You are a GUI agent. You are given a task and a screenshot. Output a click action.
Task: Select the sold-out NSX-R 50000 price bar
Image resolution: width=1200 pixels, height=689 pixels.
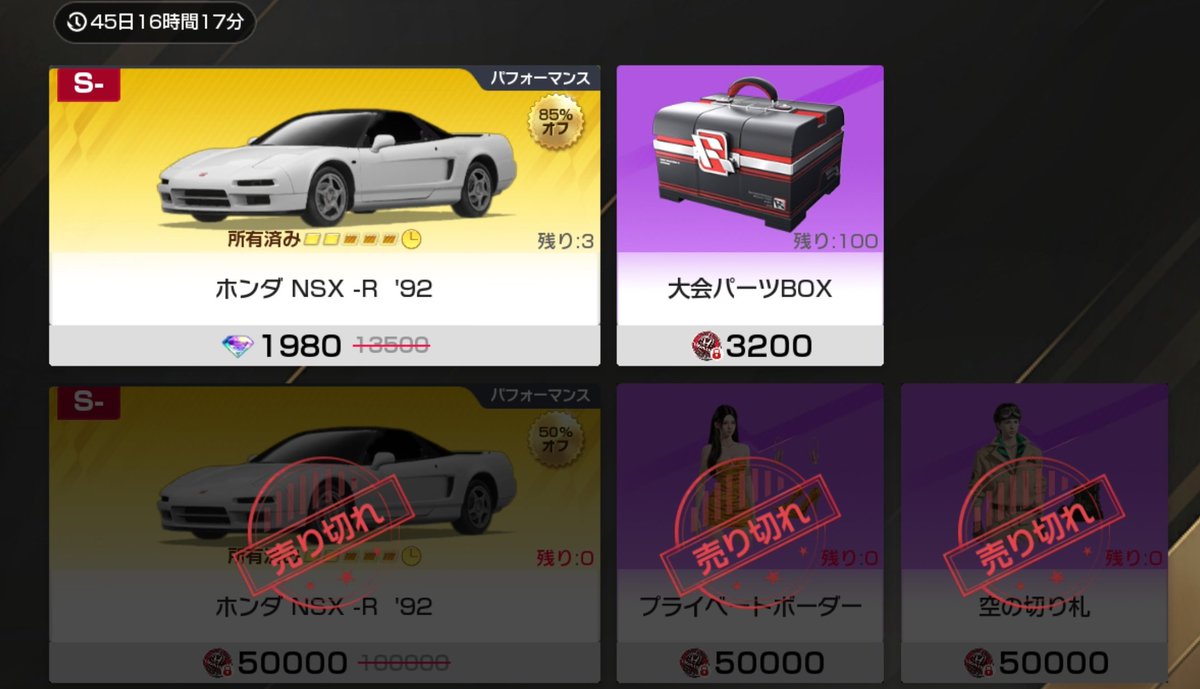[325, 662]
